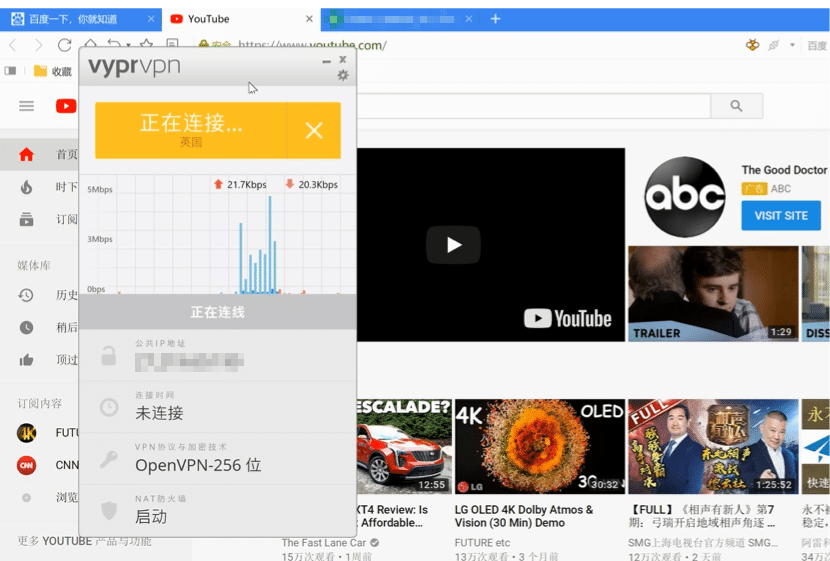The image size is (830, 561).
Task: Click the ABC channel logo
Action: click(684, 196)
